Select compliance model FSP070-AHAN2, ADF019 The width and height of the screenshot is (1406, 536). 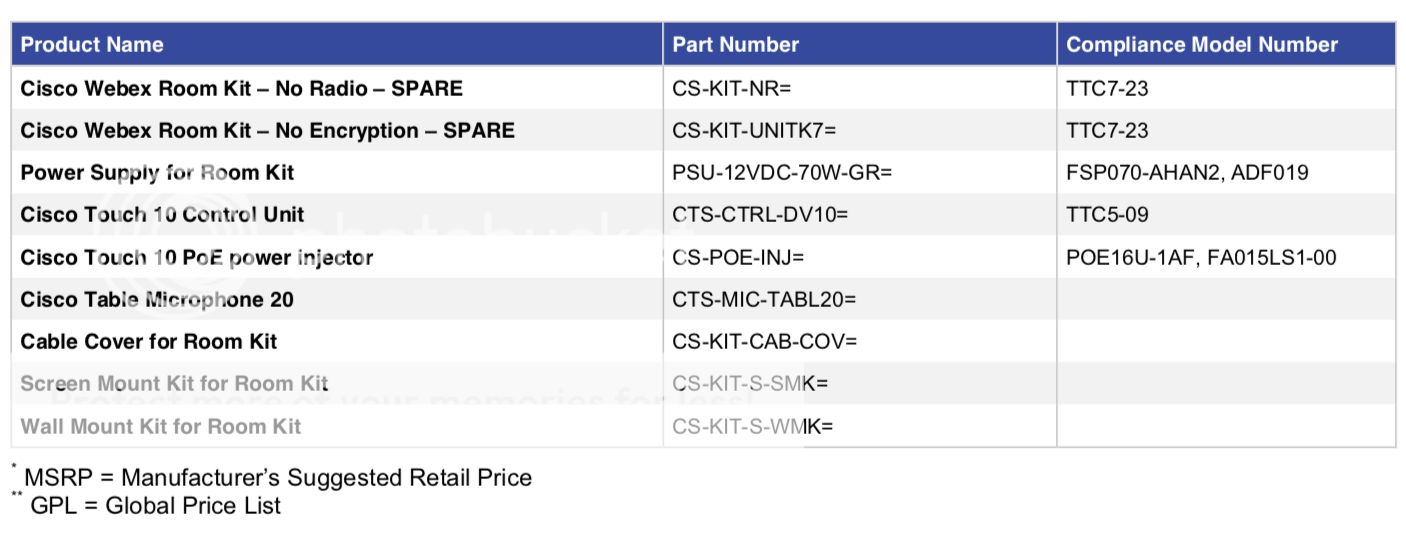(x=1188, y=172)
